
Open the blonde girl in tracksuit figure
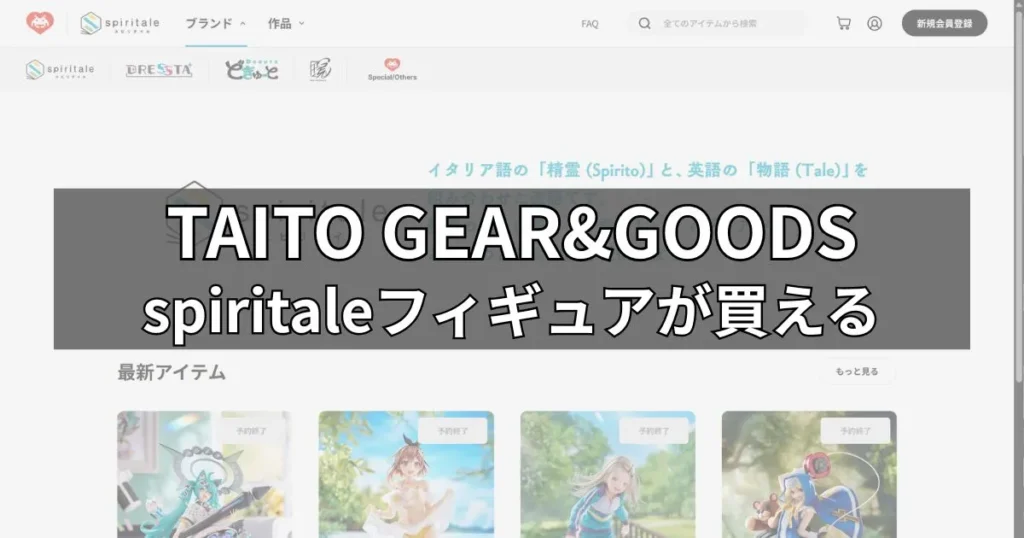coord(608,475)
